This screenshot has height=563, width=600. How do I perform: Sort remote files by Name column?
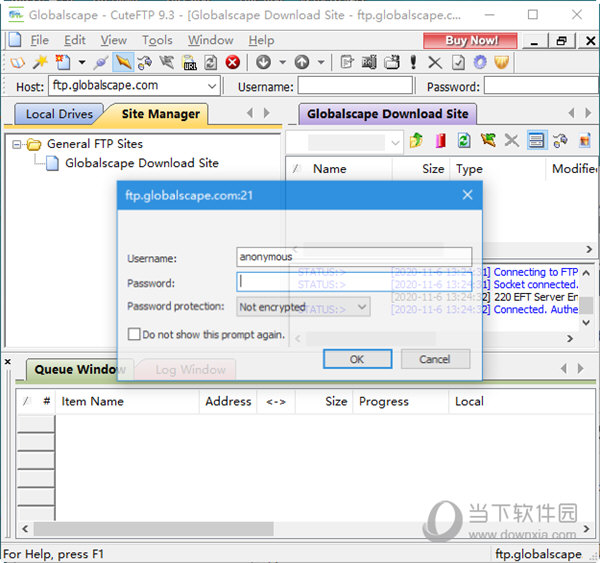click(329, 169)
